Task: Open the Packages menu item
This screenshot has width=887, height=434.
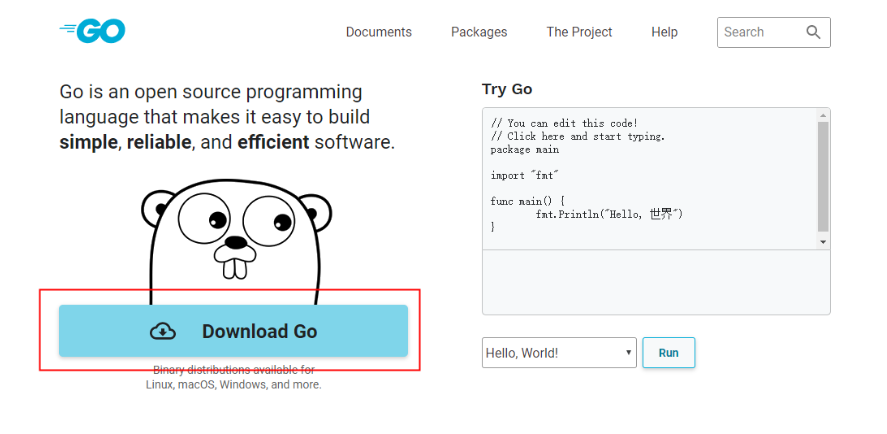Action: click(479, 32)
